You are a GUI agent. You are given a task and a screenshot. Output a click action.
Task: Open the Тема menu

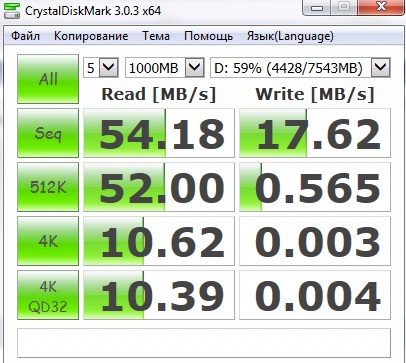156,36
